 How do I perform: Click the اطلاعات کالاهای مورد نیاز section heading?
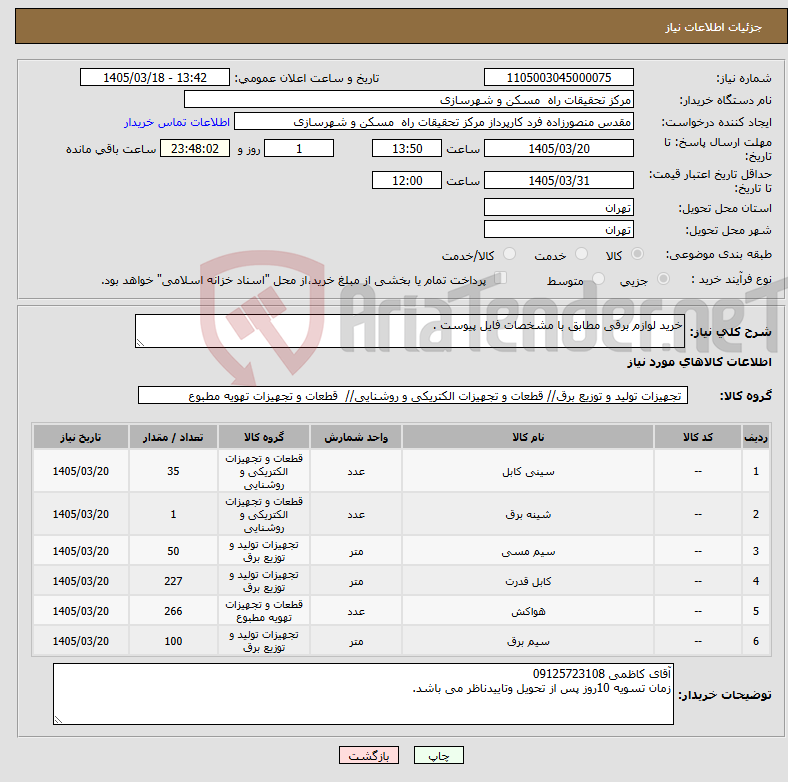click(x=699, y=362)
